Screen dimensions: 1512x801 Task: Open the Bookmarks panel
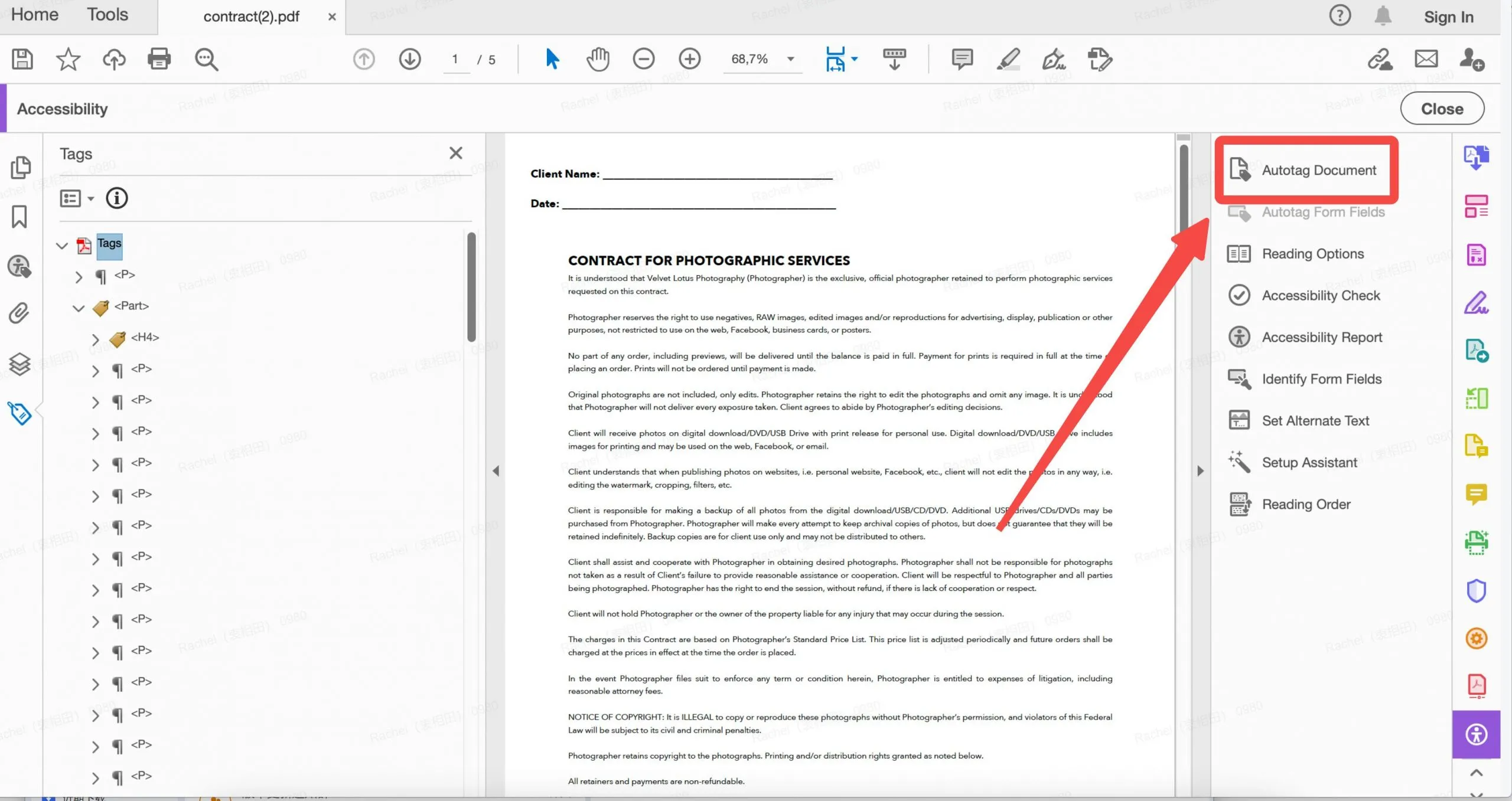tap(19, 217)
